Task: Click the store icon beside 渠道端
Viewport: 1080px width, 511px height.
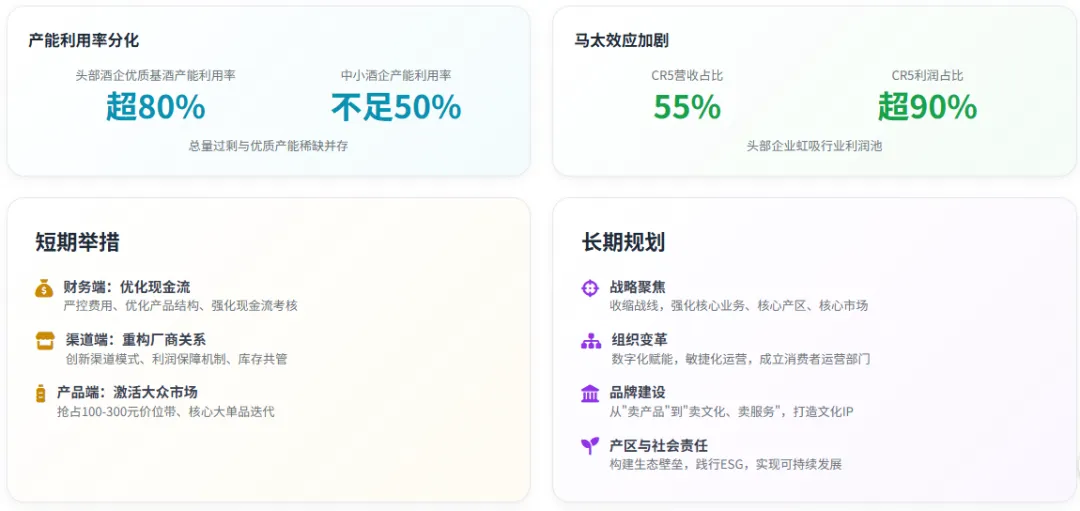Action: pyautogui.click(x=45, y=340)
